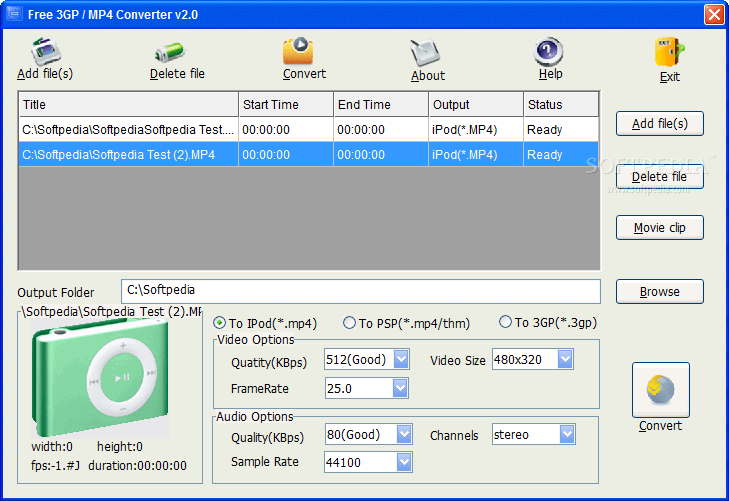
Task: Click the green battery Delete file icon
Action: coord(170,52)
